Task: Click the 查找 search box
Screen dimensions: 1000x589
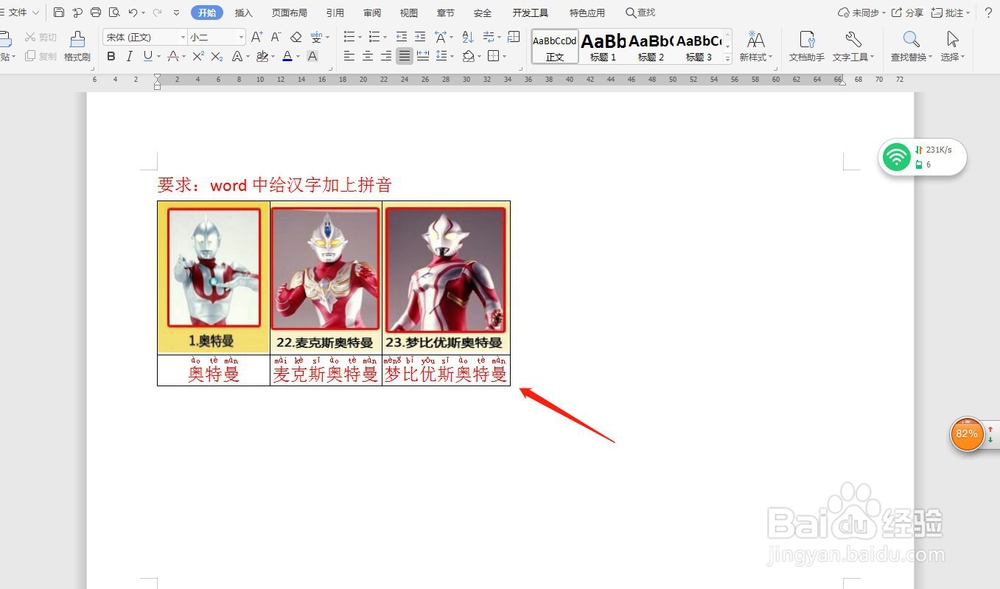Action: (640, 12)
